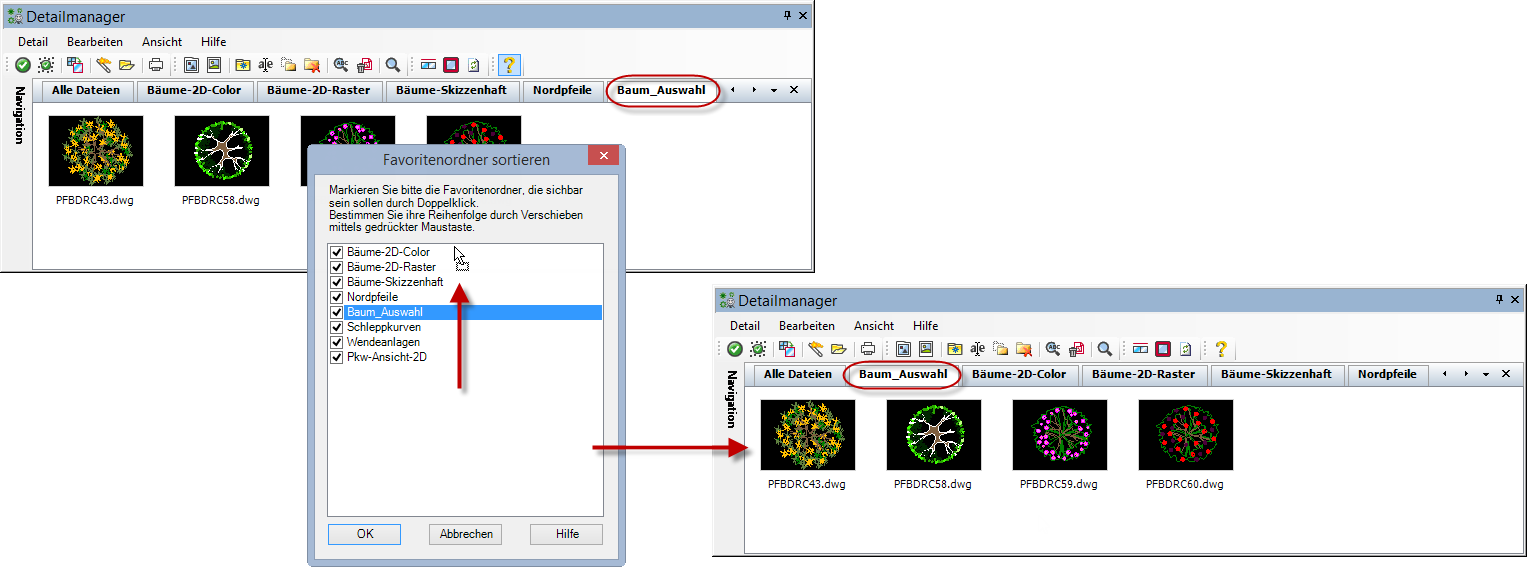This screenshot has height=569, width=1527.
Task: Switch to Nordpfeile tab in lower Detailmanager
Action: [1386, 374]
